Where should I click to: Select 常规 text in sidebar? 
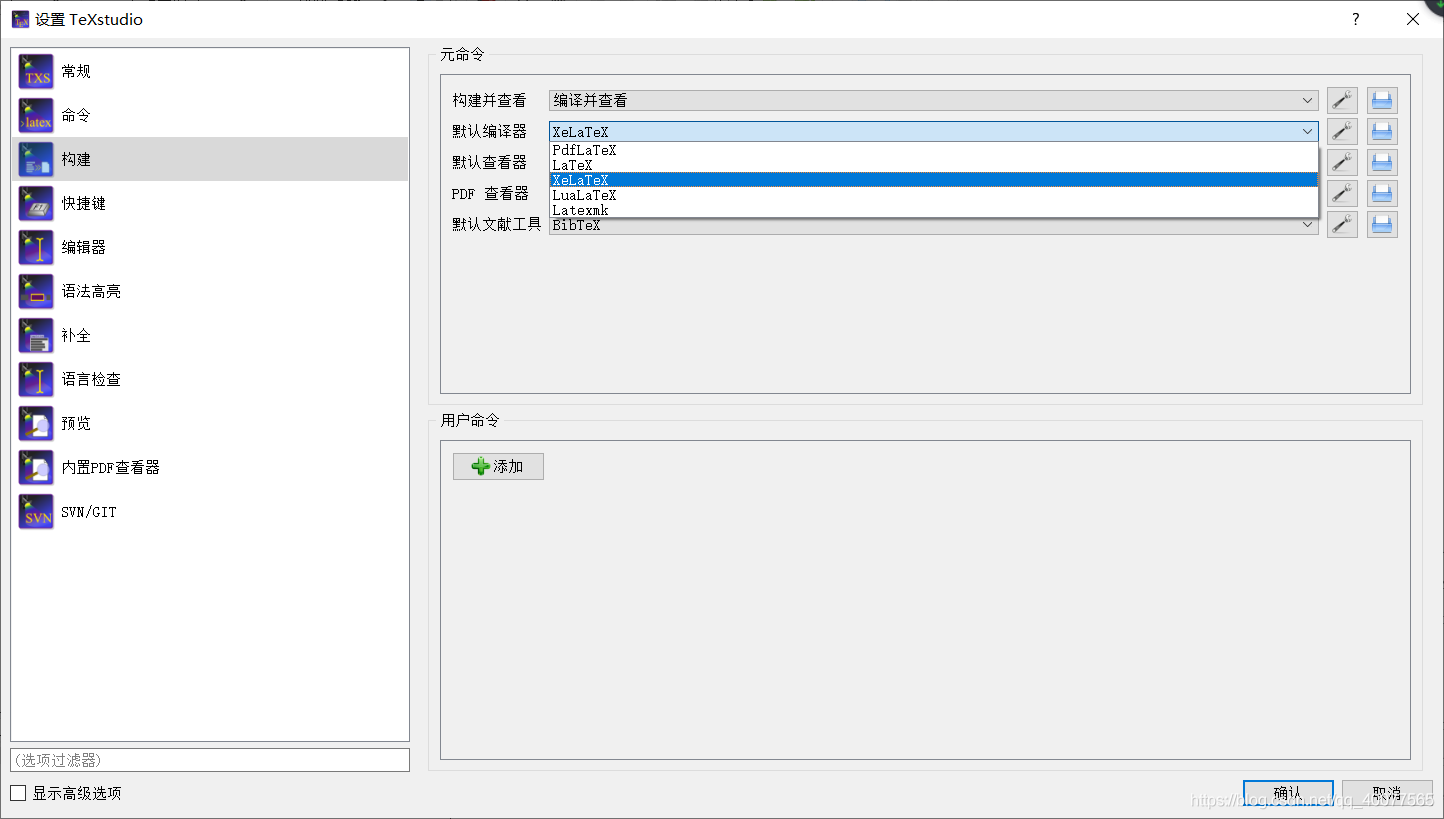(x=76, y=72)
